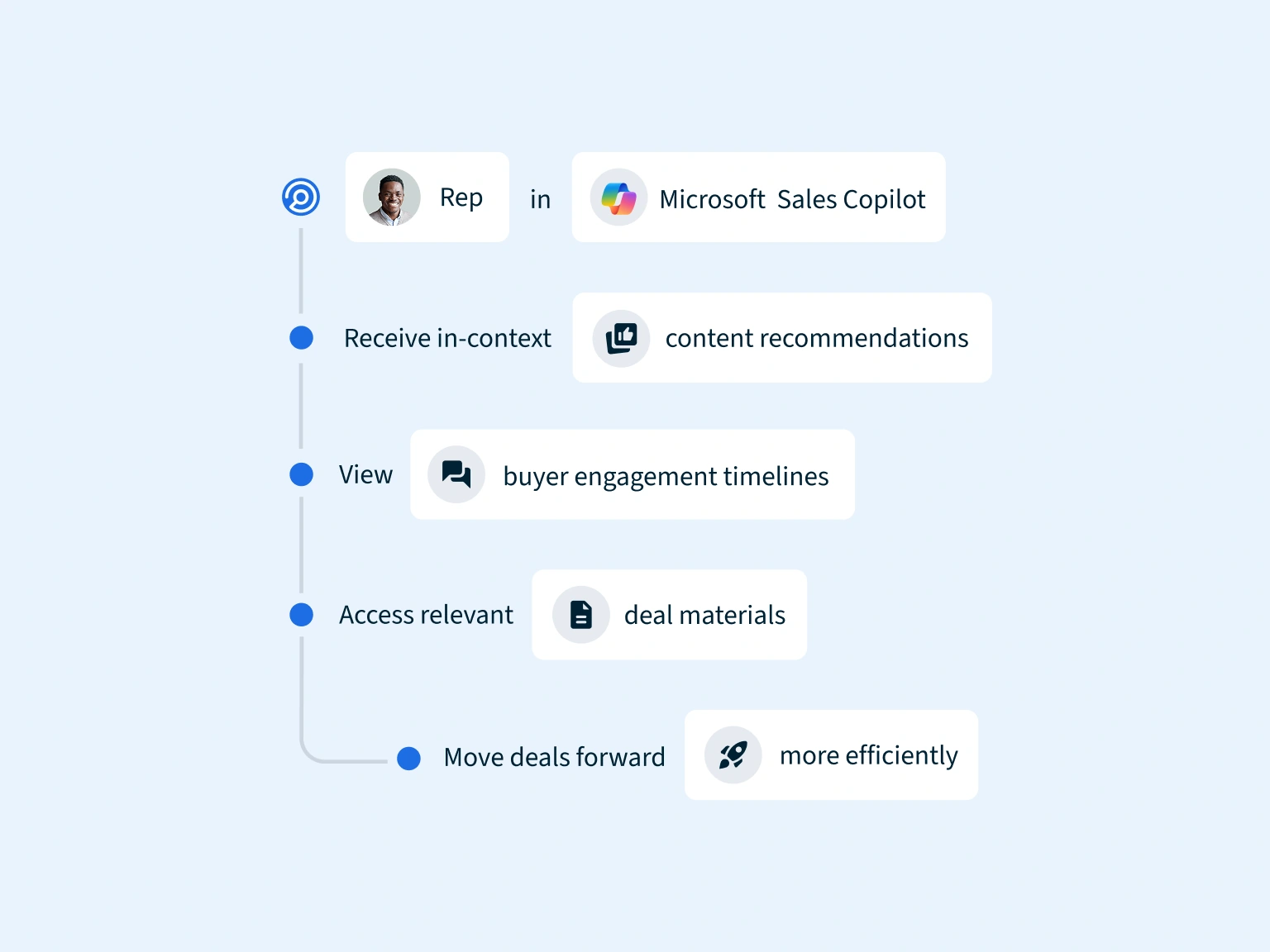Click the blue dot next to View
1270x952 pixels.
(x=302, y=474)
